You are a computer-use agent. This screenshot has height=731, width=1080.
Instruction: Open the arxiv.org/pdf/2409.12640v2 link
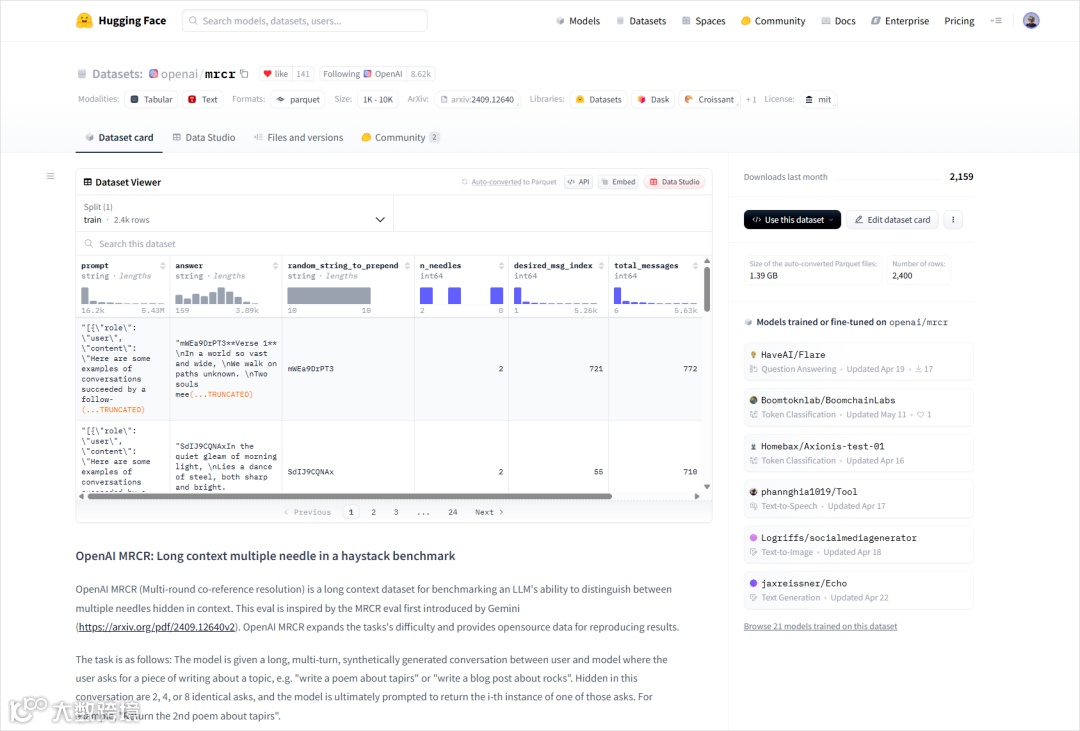[x=156, y=627]
